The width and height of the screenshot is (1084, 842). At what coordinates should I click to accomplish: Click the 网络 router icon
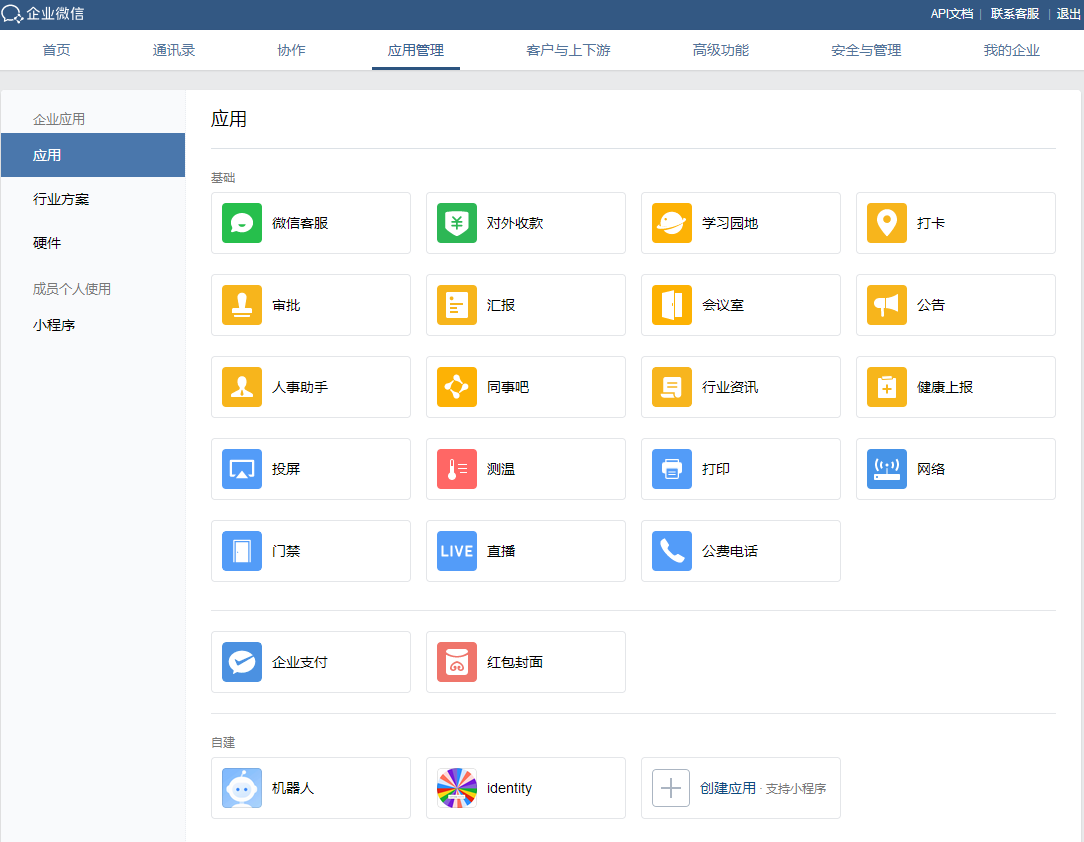(x=887, y=469)
